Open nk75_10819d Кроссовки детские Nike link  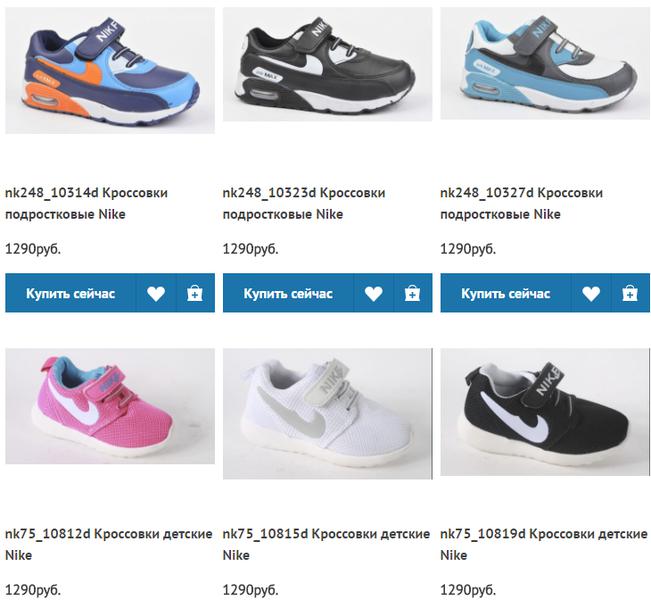544,544
